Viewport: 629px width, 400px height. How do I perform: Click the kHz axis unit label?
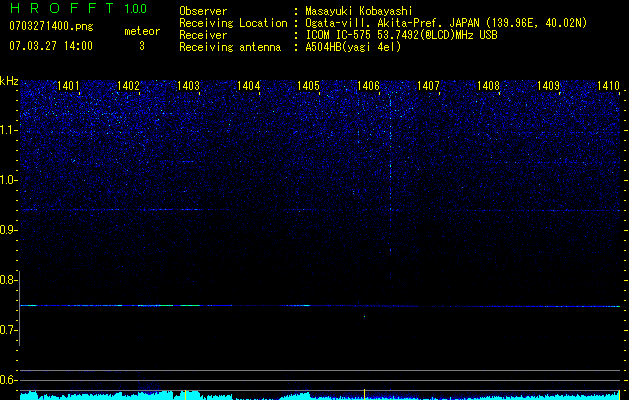click(x=9, y=81)
